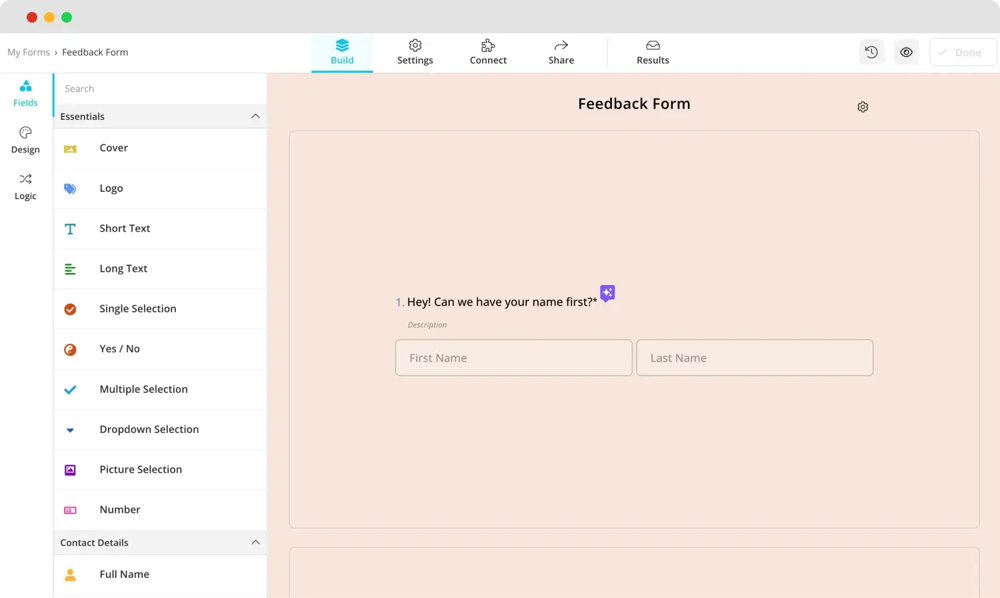Open the Logic panel in the sidebar
The width and height of the screenshot is (1000, 598).
click(x=25, y=187)
